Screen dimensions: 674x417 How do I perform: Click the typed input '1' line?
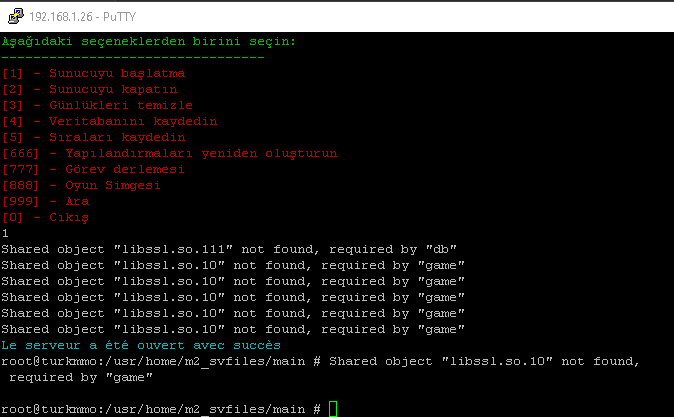point(5,233)
